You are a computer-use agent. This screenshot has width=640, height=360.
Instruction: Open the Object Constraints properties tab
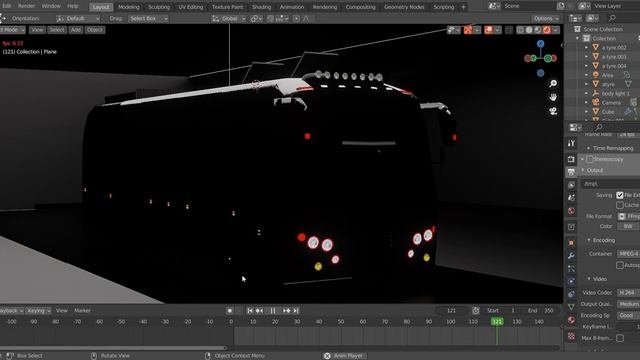tap(571, 294)
